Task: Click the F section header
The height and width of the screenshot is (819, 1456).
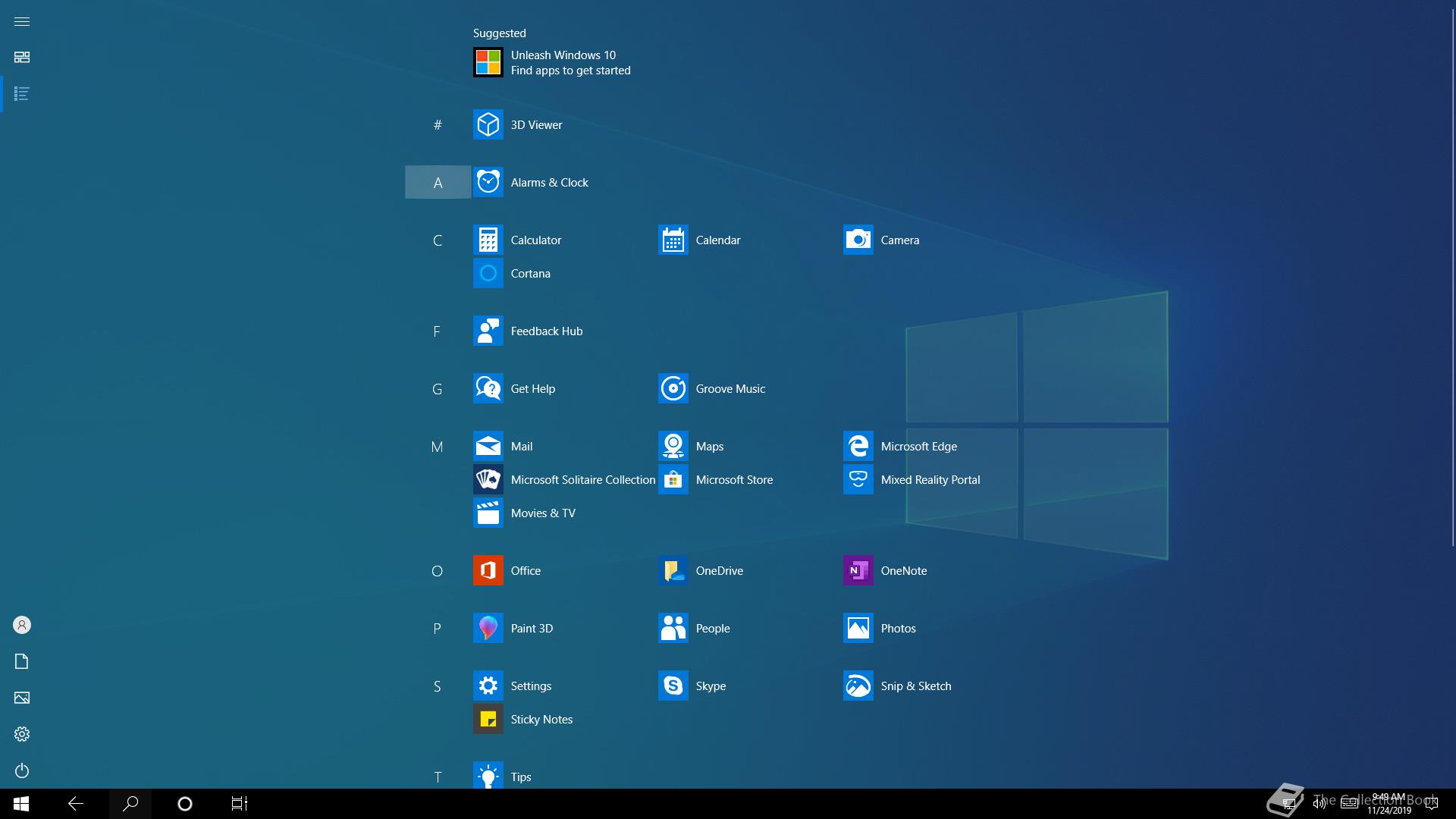Action: [x=438, y=331]
